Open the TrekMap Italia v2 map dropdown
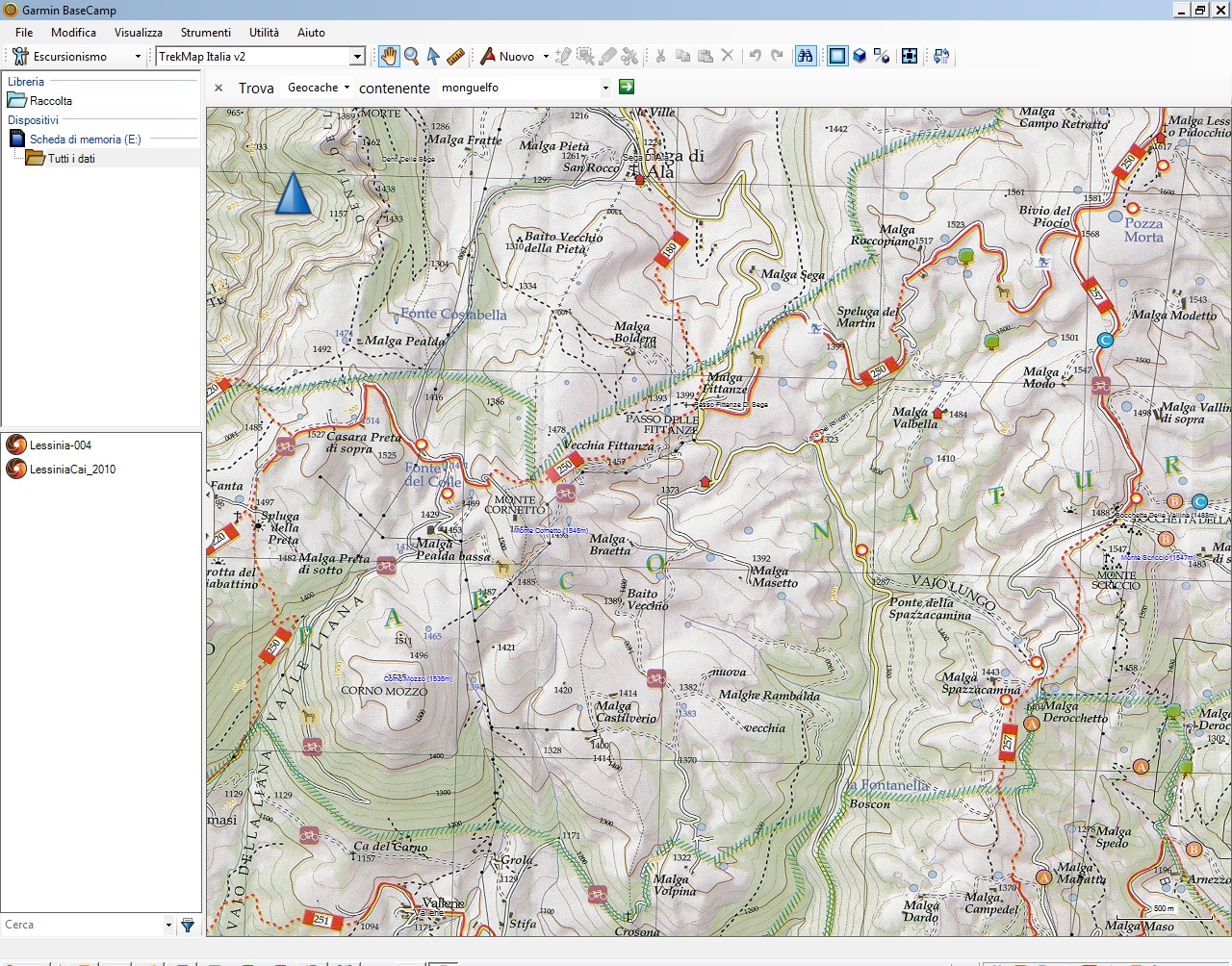The width and height of the screenshot is (1232, 966). click(356, 56)
